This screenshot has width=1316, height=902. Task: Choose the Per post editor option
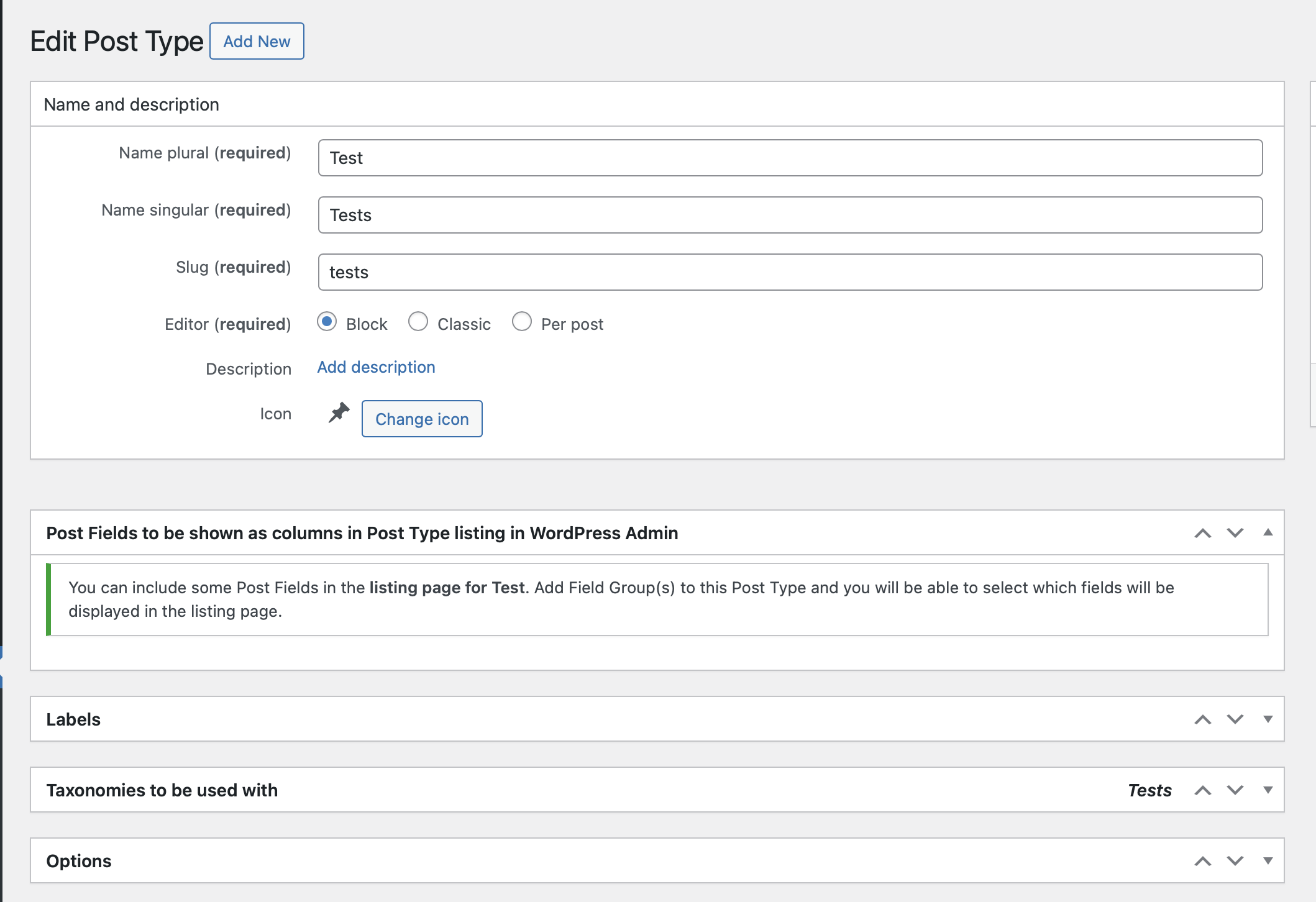[522, 322]
